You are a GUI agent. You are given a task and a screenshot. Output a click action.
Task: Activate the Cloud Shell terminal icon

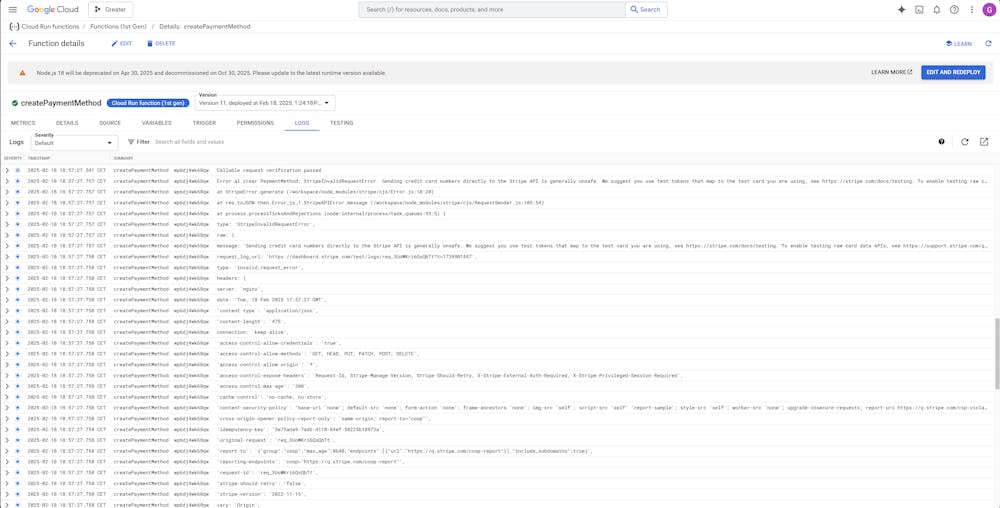click(x=919, y=10)
